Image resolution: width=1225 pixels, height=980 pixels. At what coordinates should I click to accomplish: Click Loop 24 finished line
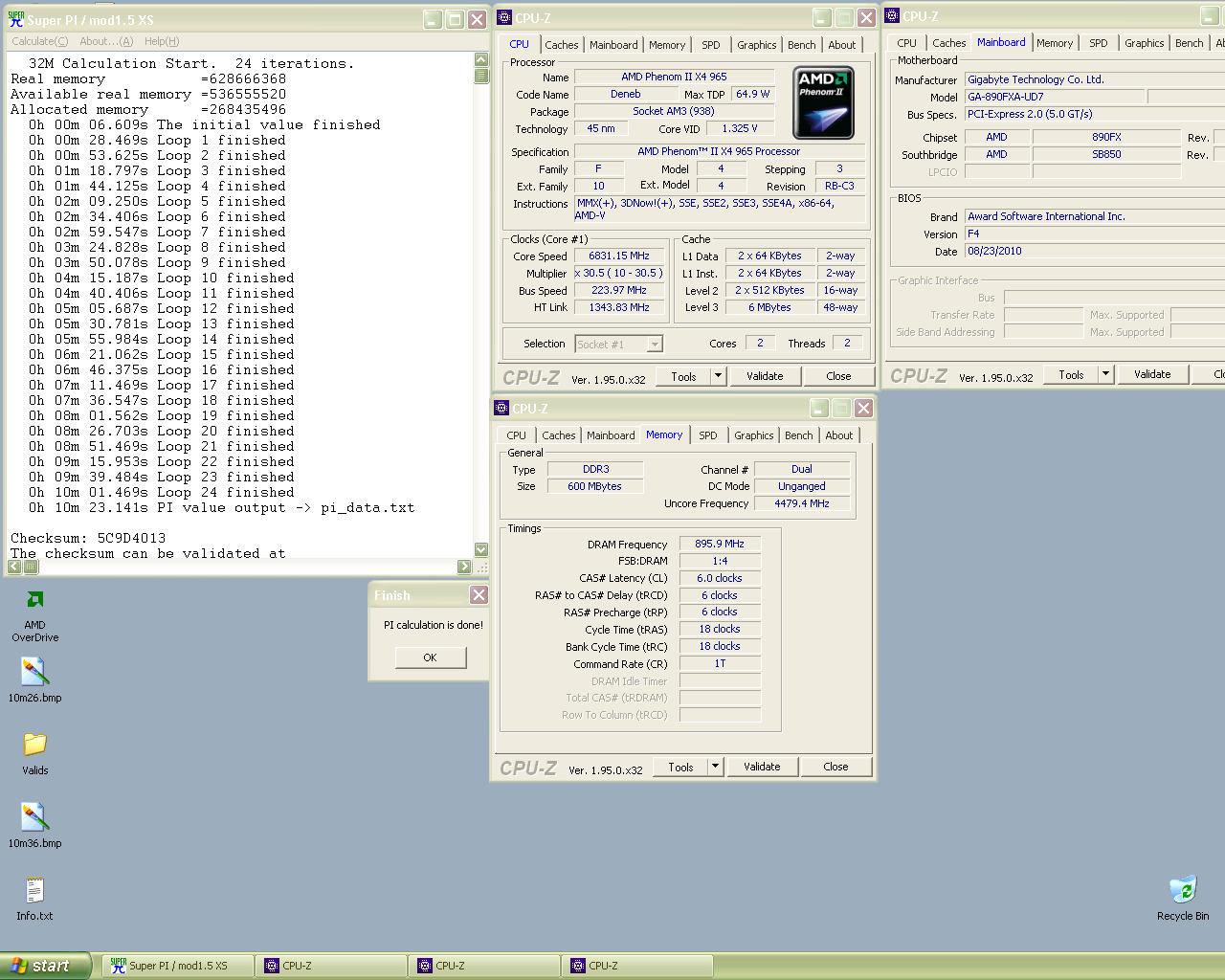pos(161,492)
